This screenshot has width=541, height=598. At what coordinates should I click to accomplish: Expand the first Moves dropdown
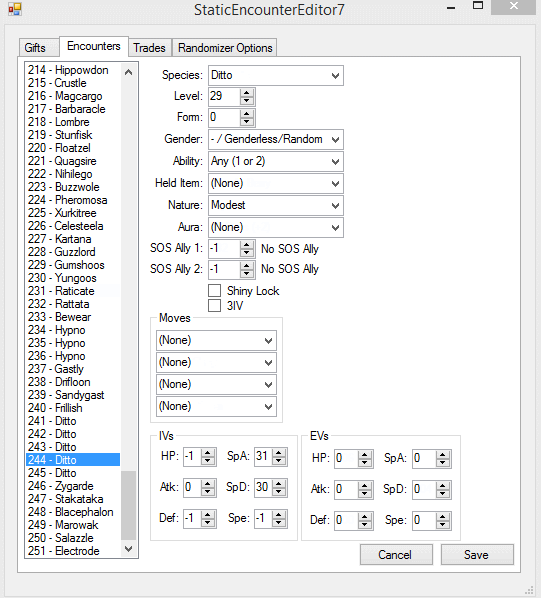pos(216,340)
